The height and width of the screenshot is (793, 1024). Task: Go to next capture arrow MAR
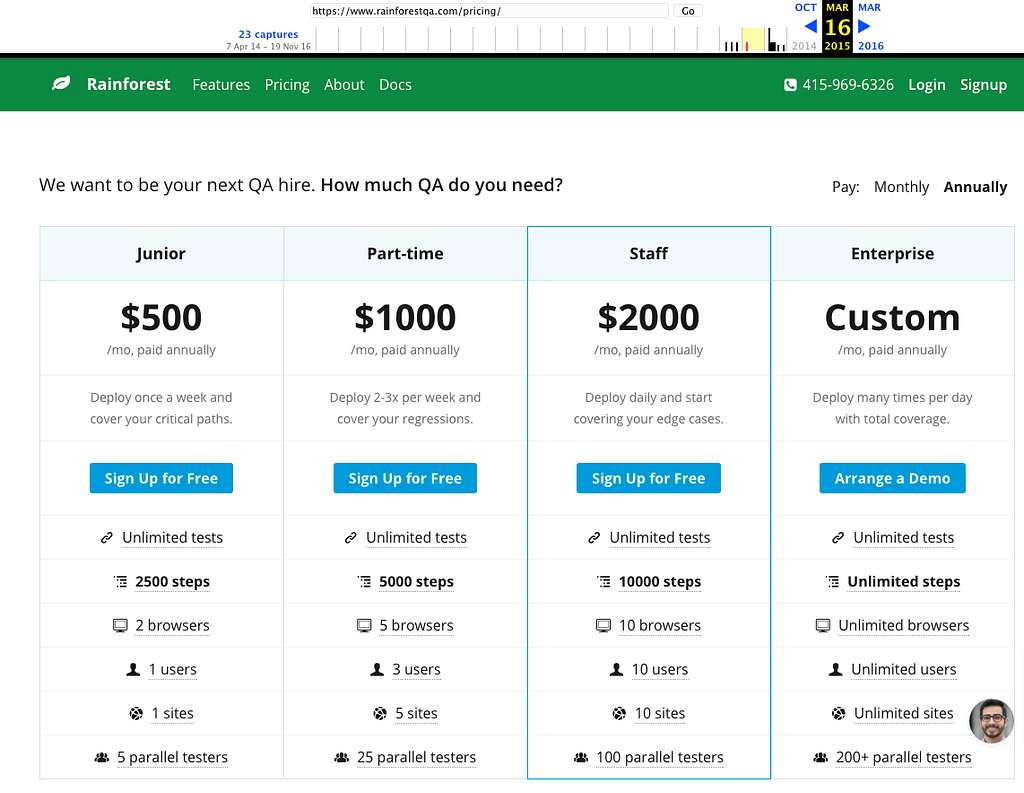[x=864, y=26]
